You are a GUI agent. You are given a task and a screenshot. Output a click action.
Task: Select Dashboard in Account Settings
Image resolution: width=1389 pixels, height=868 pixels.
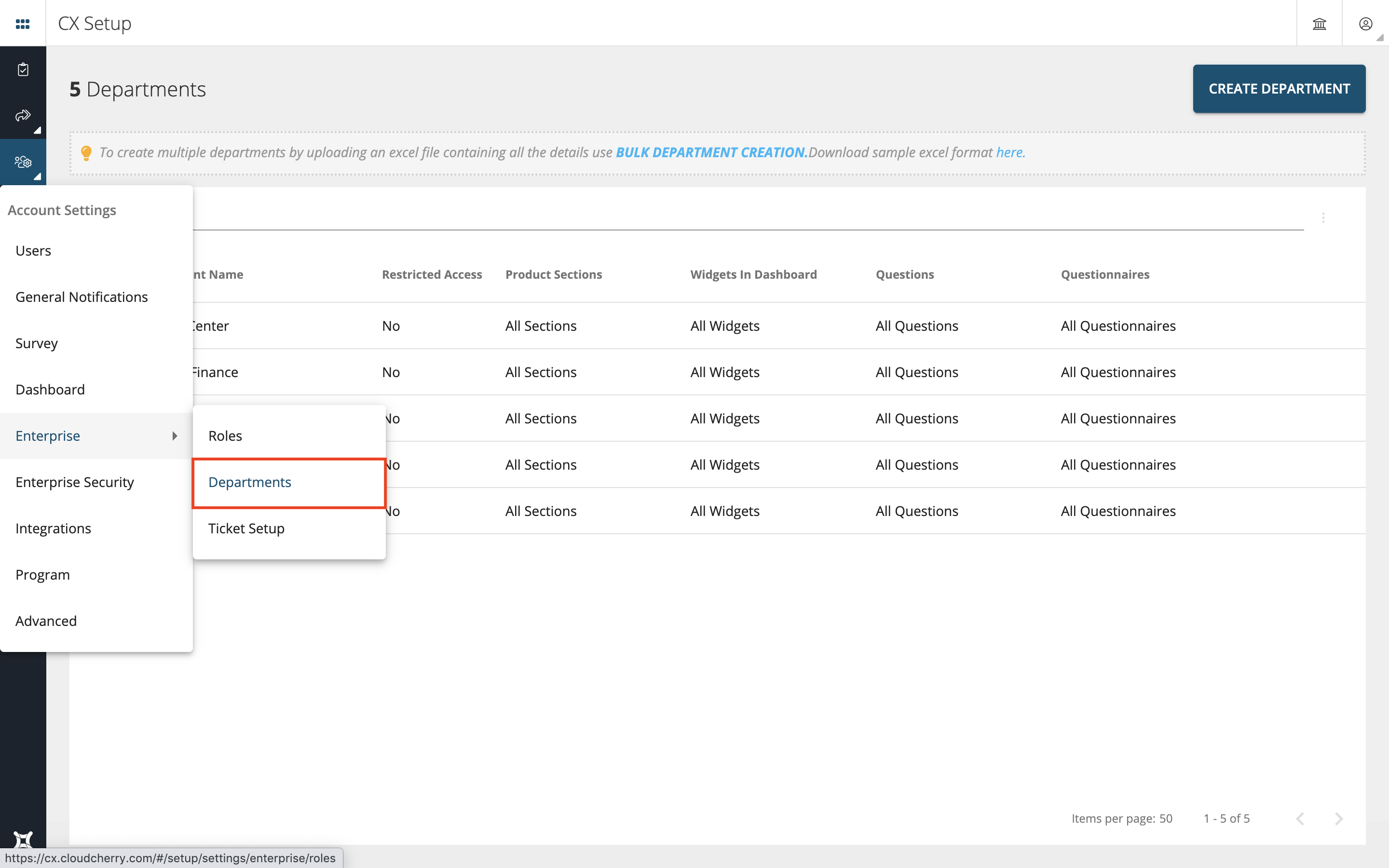pyautogui.click(x=96, y=389)
